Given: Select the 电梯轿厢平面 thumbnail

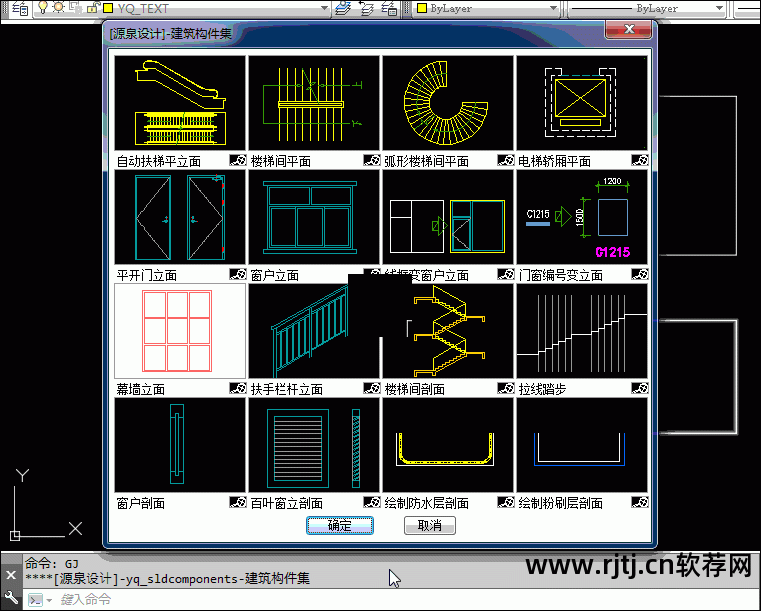Looking at the screenshot, I should point(582,103).
